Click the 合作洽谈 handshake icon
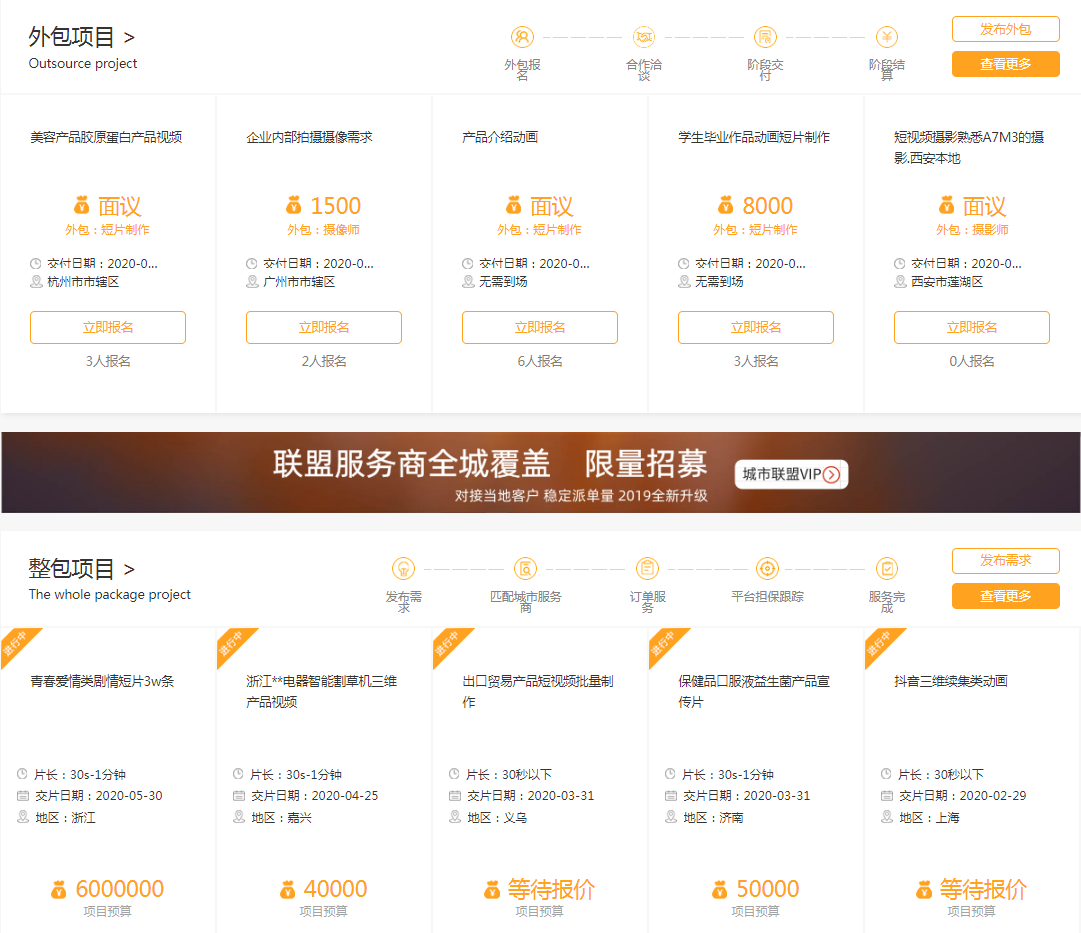Image resolution: width=1081 pixels, height=933 pixels. coord(643,36)
